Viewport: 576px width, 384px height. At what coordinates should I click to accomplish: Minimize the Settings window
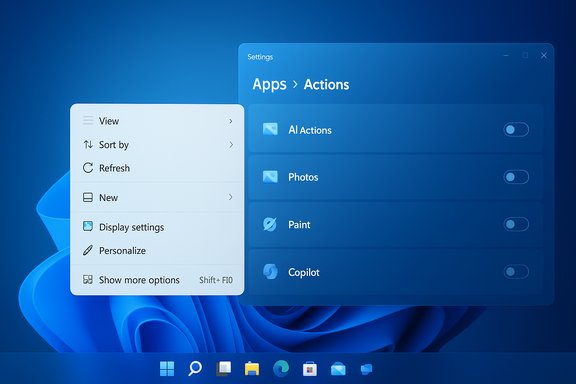coord(506,55)
